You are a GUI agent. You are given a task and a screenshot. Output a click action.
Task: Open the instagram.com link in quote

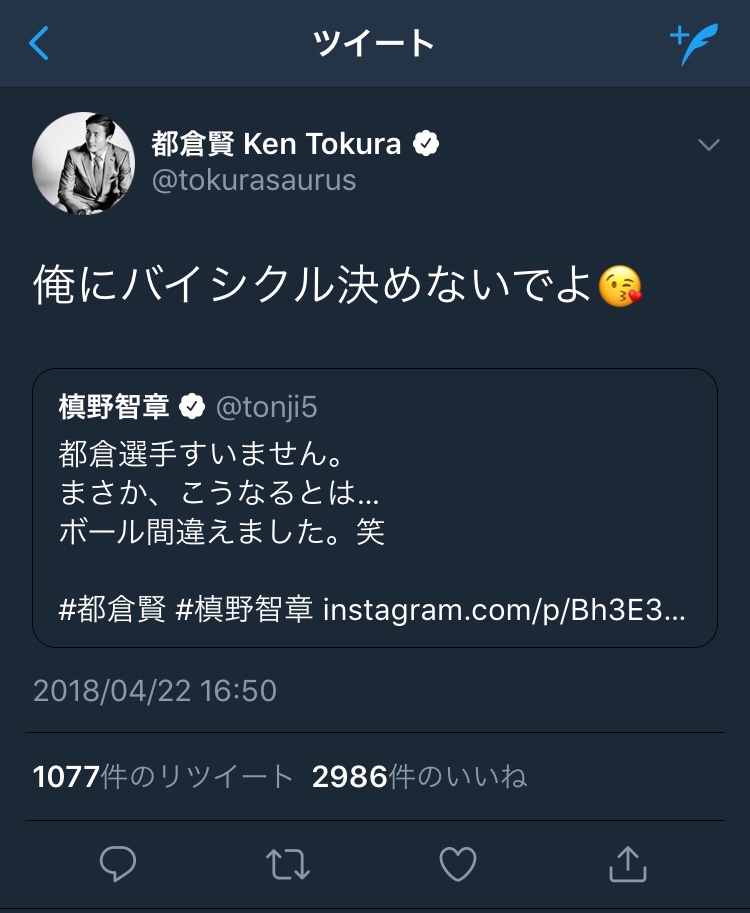coord(504,610)
